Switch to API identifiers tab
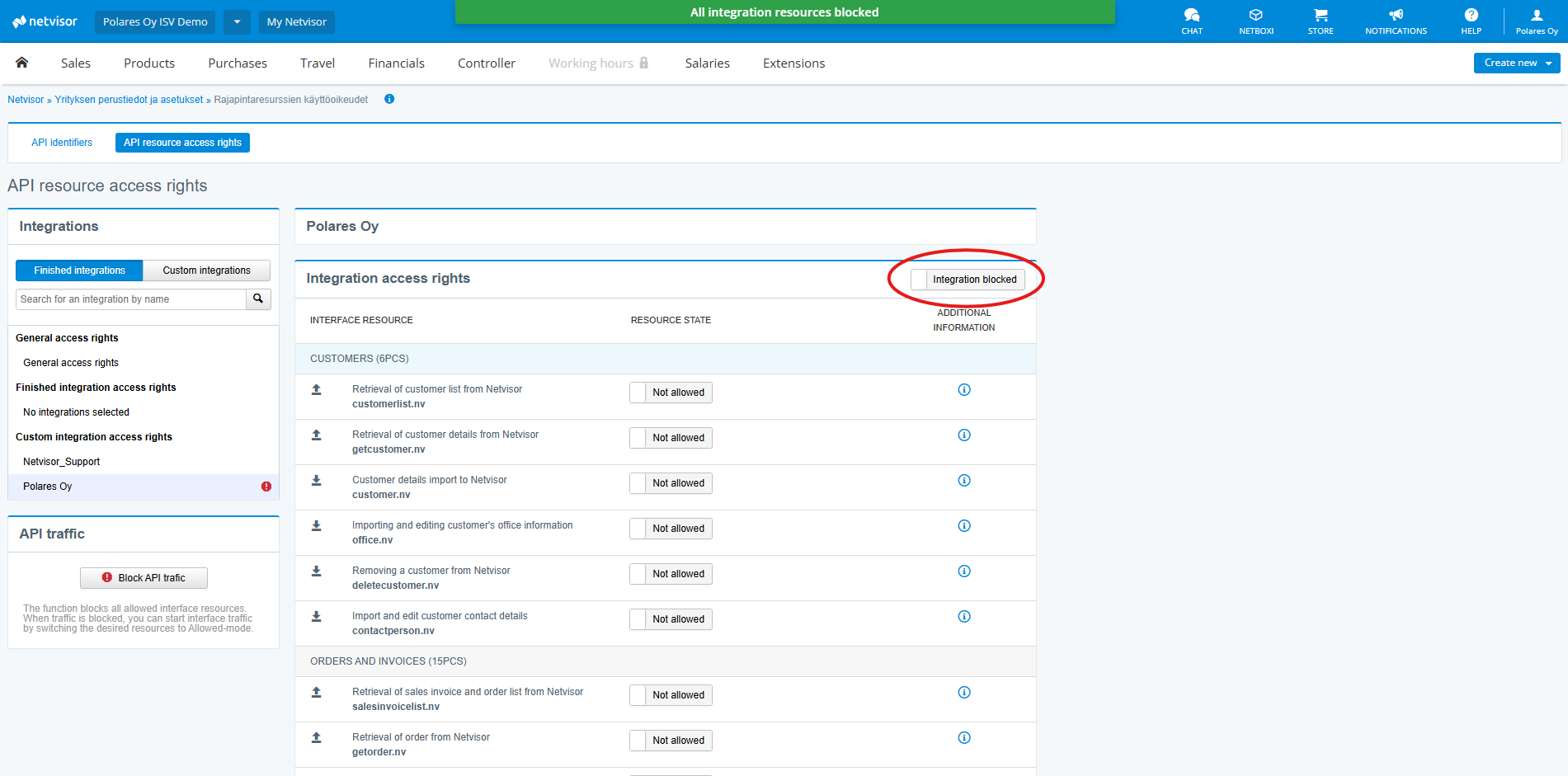The height and width of the screenshot is (776, 1568). [62, 143]
